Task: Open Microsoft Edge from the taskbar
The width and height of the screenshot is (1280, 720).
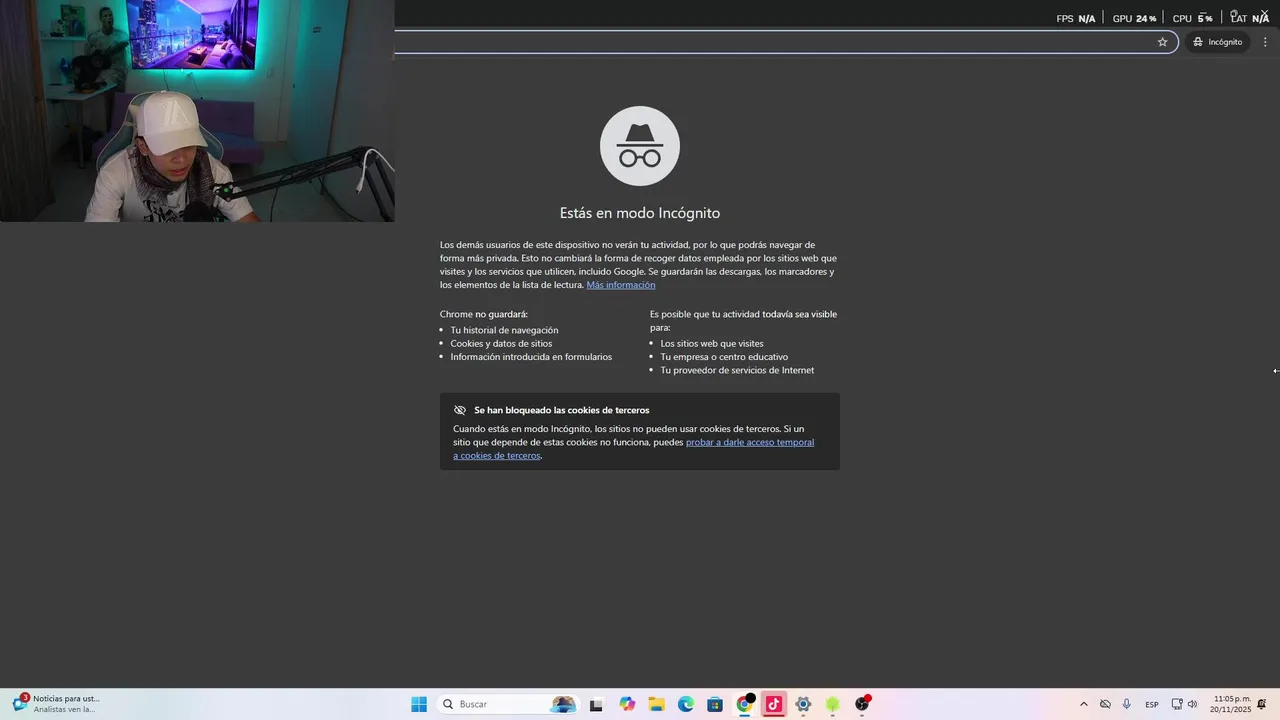Action: (685, 704)
